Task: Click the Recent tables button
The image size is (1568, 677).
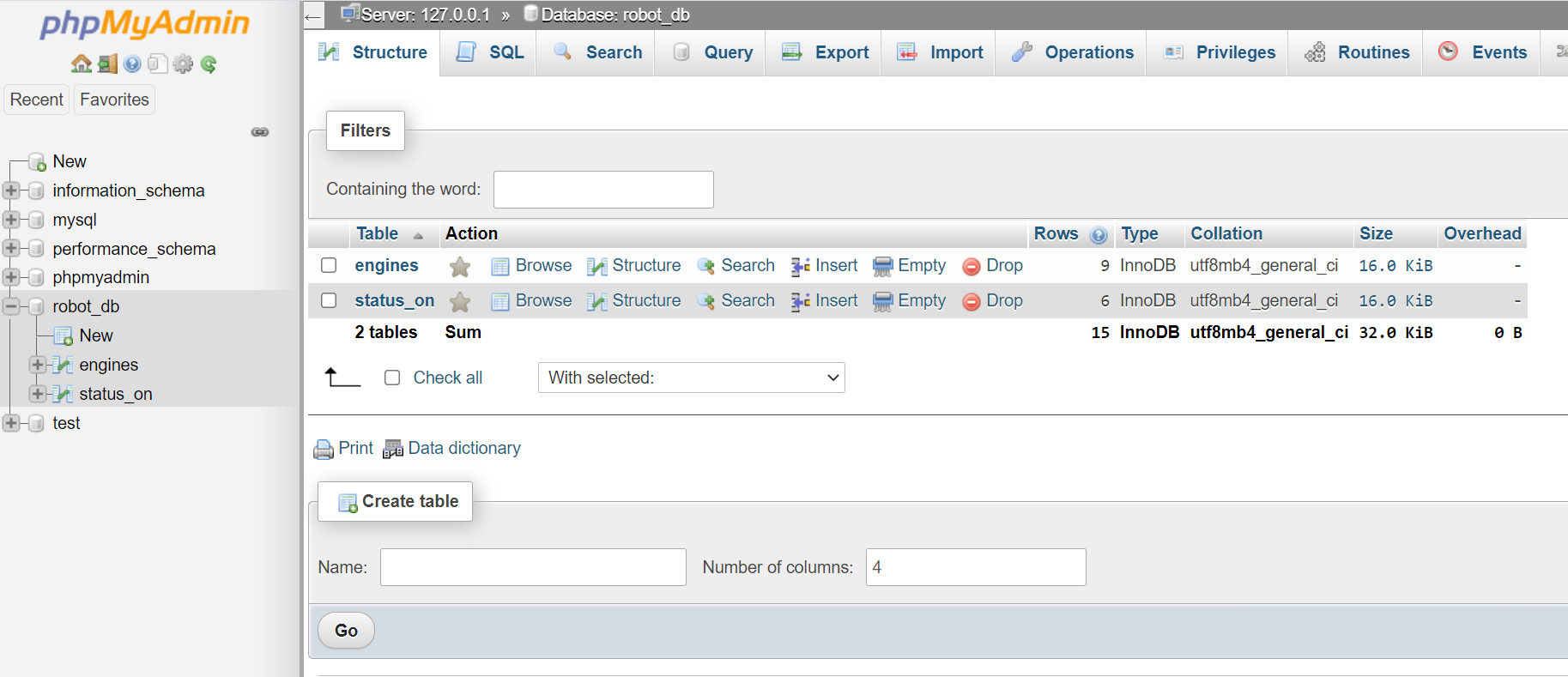Action: 36,100
